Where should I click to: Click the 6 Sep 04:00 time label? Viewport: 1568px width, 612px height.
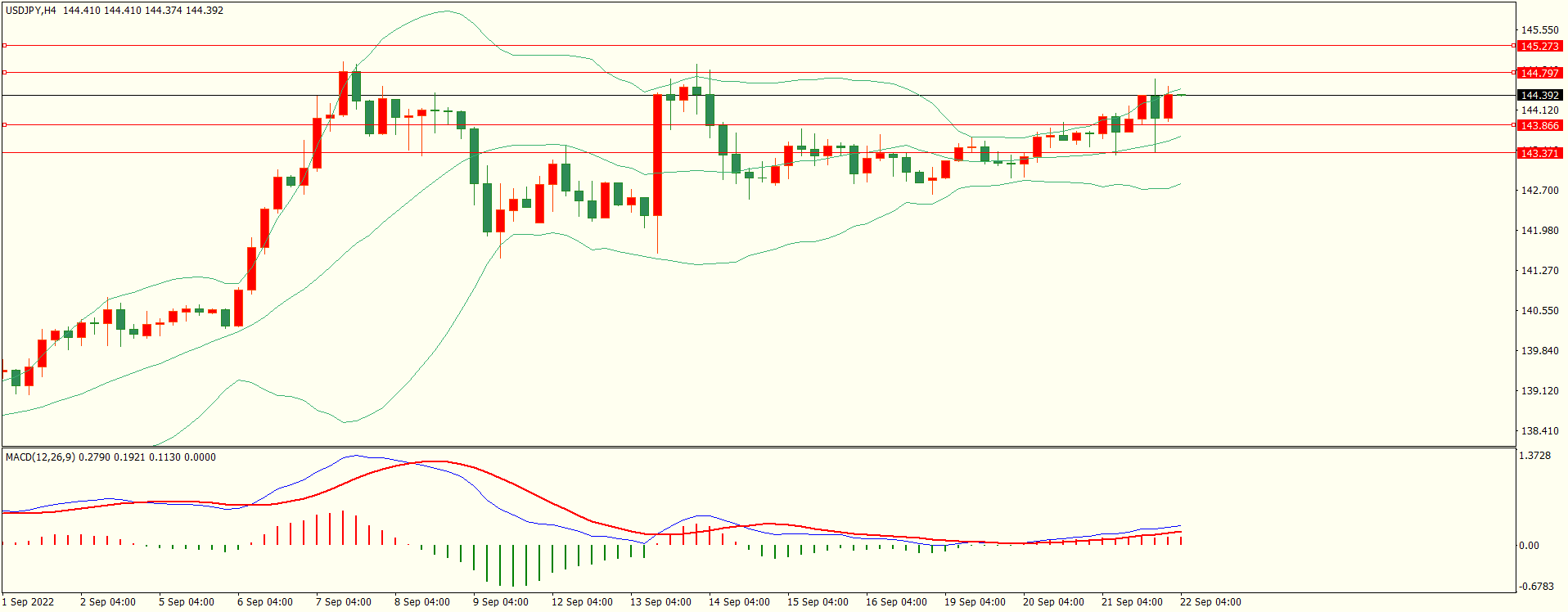tap(265, 602)
